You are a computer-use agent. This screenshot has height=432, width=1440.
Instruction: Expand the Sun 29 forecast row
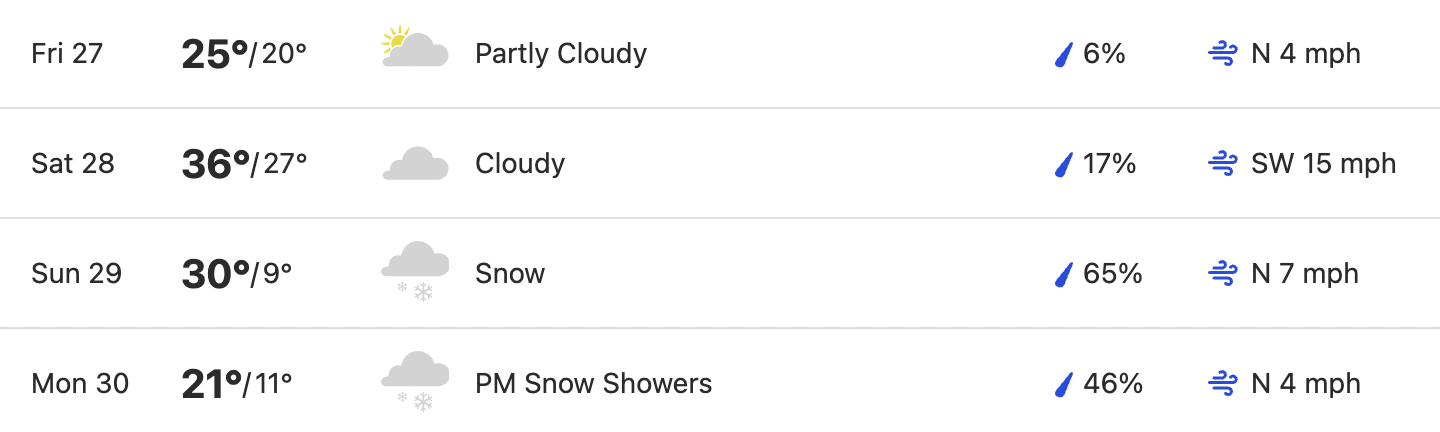click(720, 273)
